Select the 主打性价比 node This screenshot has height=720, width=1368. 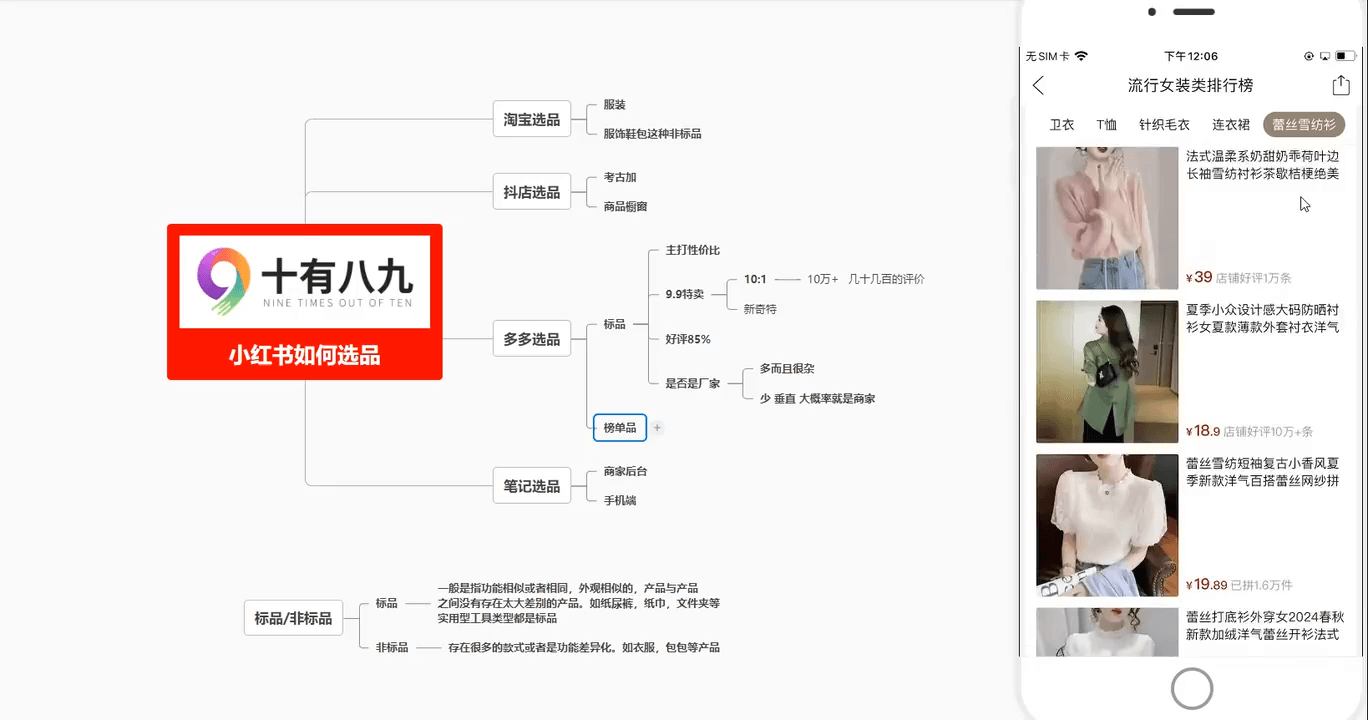pyautogui.click(x=693, y=250)
